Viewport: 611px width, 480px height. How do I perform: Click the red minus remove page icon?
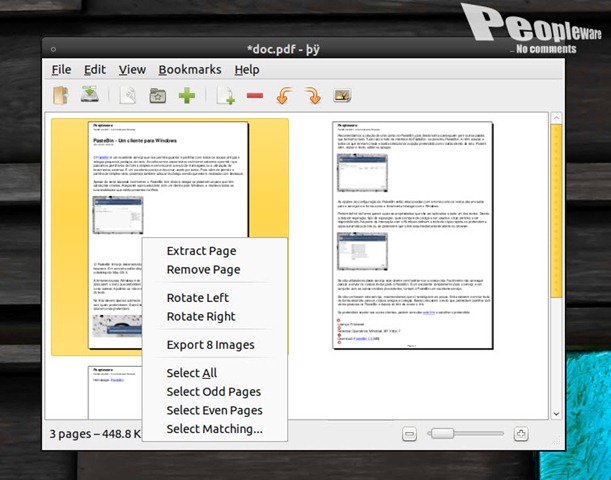pyautogui.click(x=255, y=95)
